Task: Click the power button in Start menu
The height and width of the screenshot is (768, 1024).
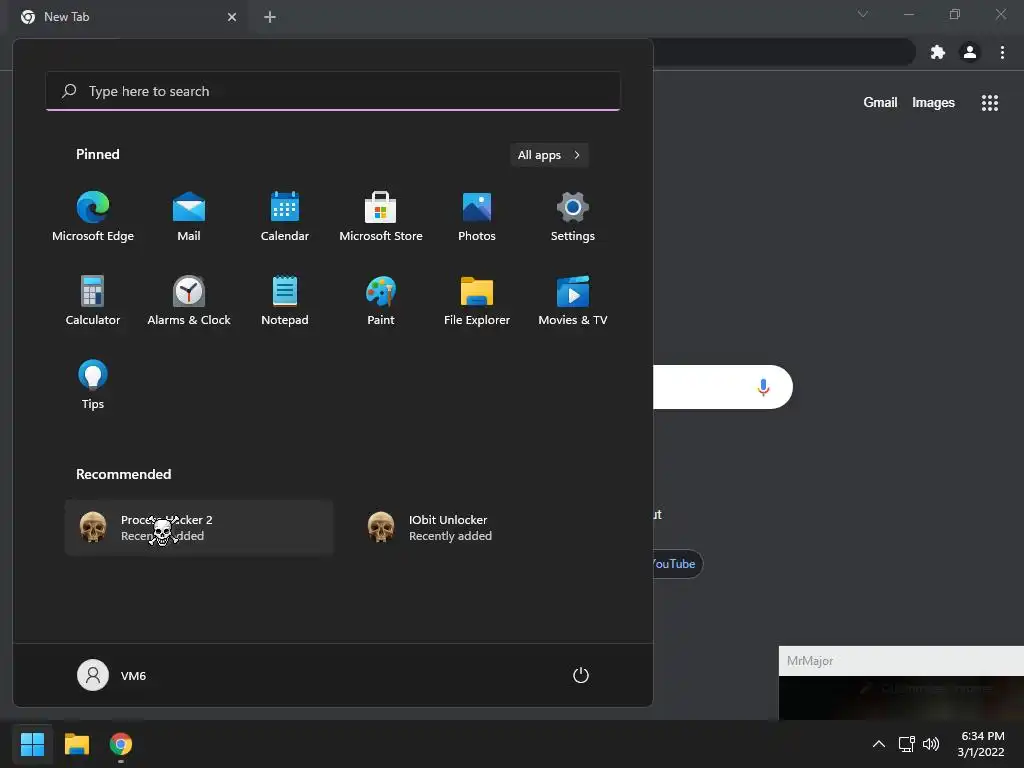Action: coord(581,675)
